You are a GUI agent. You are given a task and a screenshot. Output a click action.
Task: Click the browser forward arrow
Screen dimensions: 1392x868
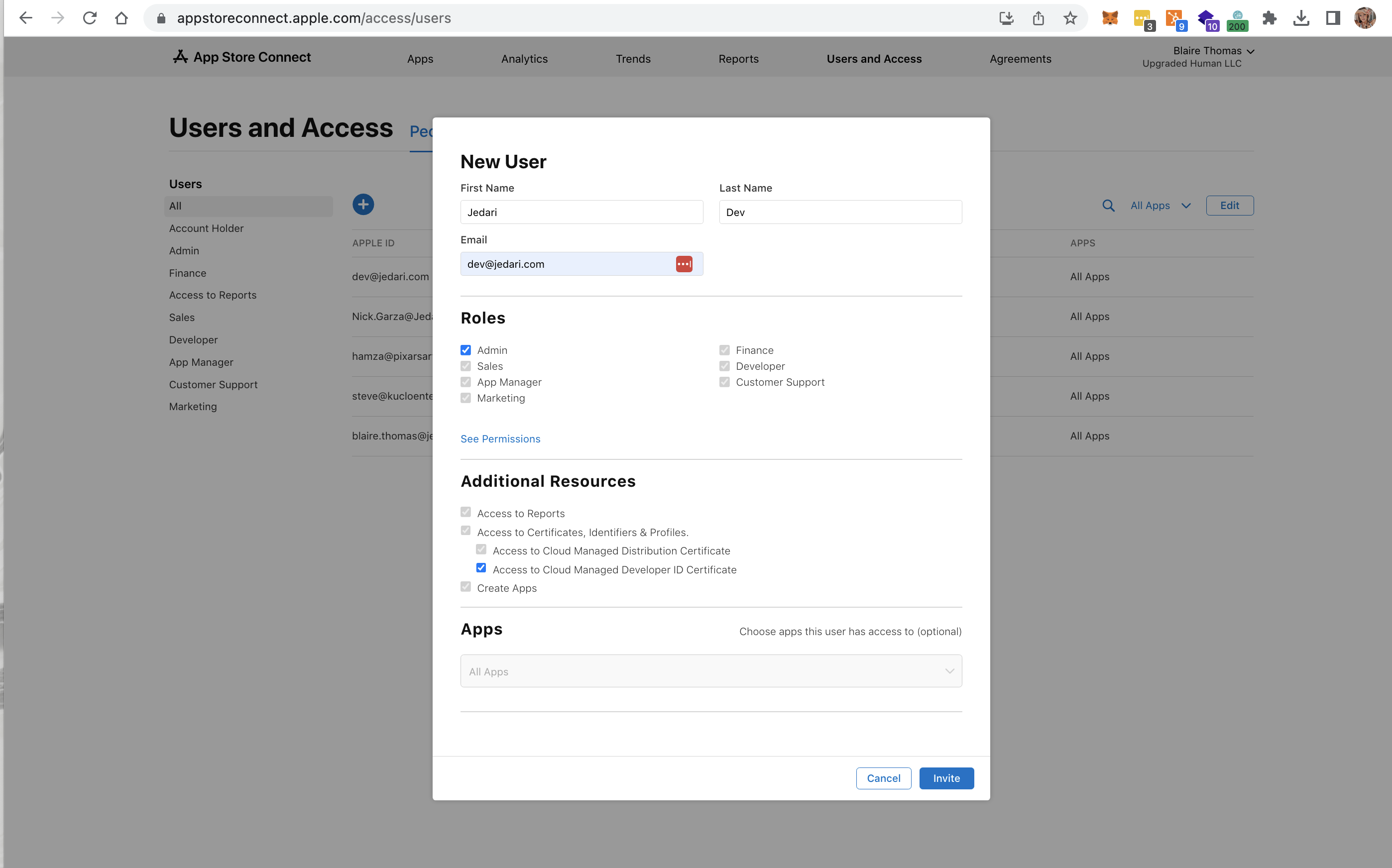click(57, 18)
